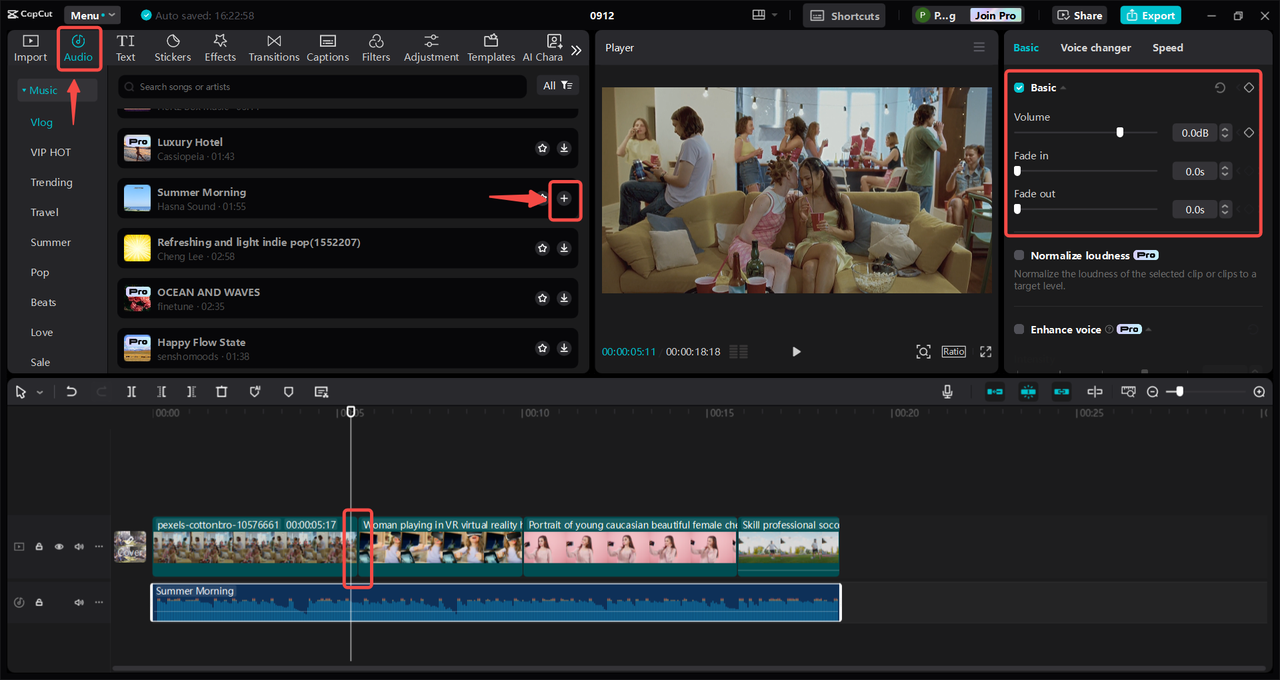Open the Menu dropdown
Viewport: 1280px width, 680px height.
(91, 16)
